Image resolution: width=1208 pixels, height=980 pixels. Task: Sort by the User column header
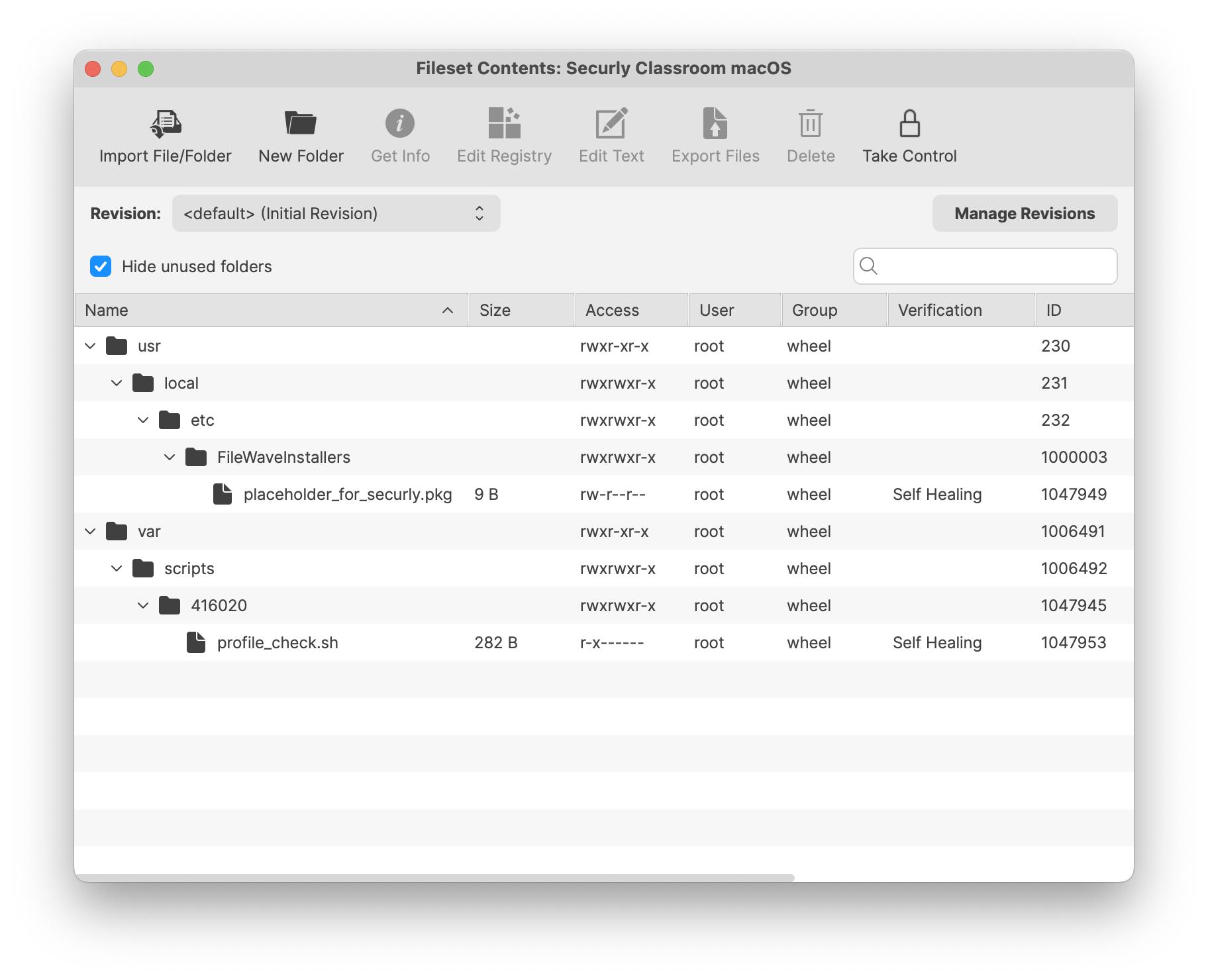[x=735, y=310]
